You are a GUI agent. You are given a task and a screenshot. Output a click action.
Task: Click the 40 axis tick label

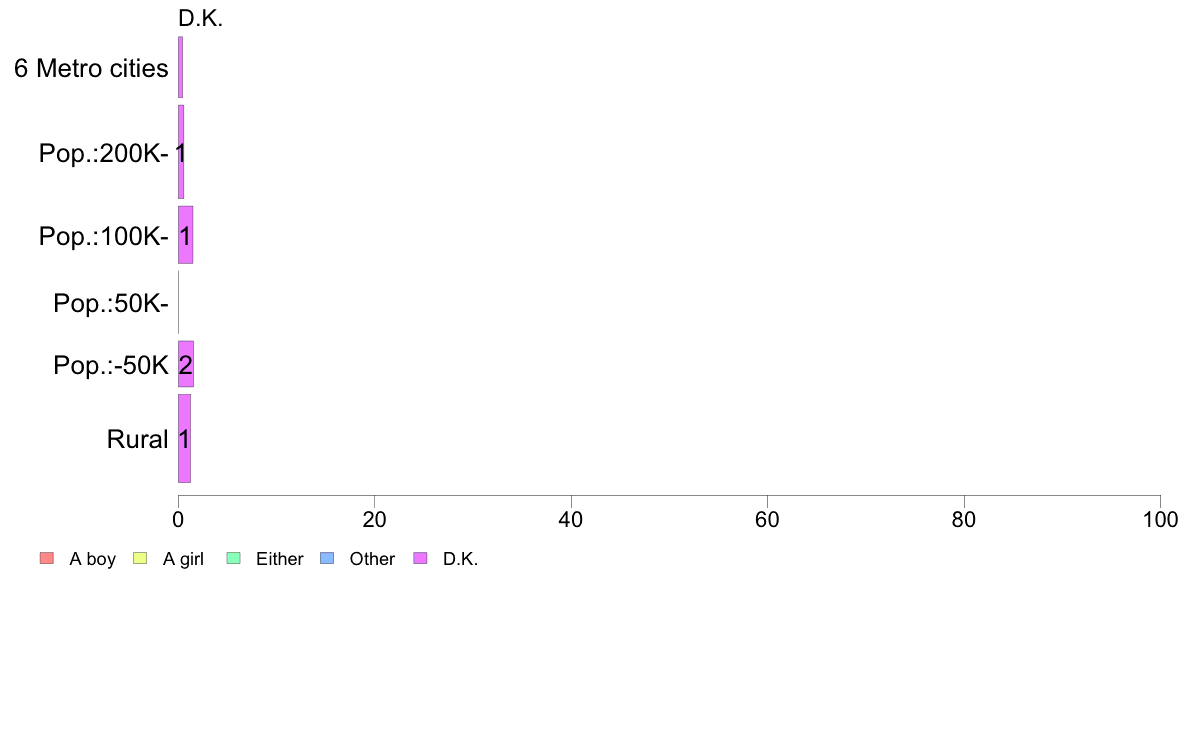tap(571, 519)
